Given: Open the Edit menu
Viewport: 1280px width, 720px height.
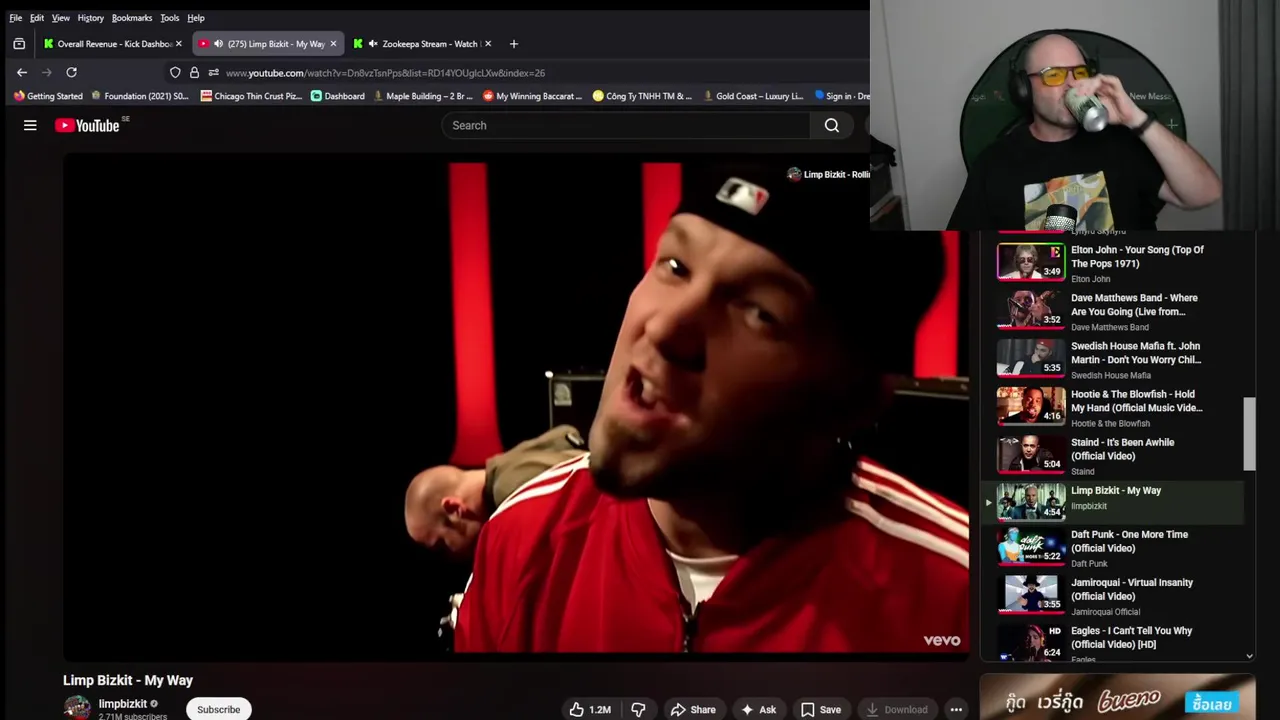Looking at the screenshot, I should (37, 18).
